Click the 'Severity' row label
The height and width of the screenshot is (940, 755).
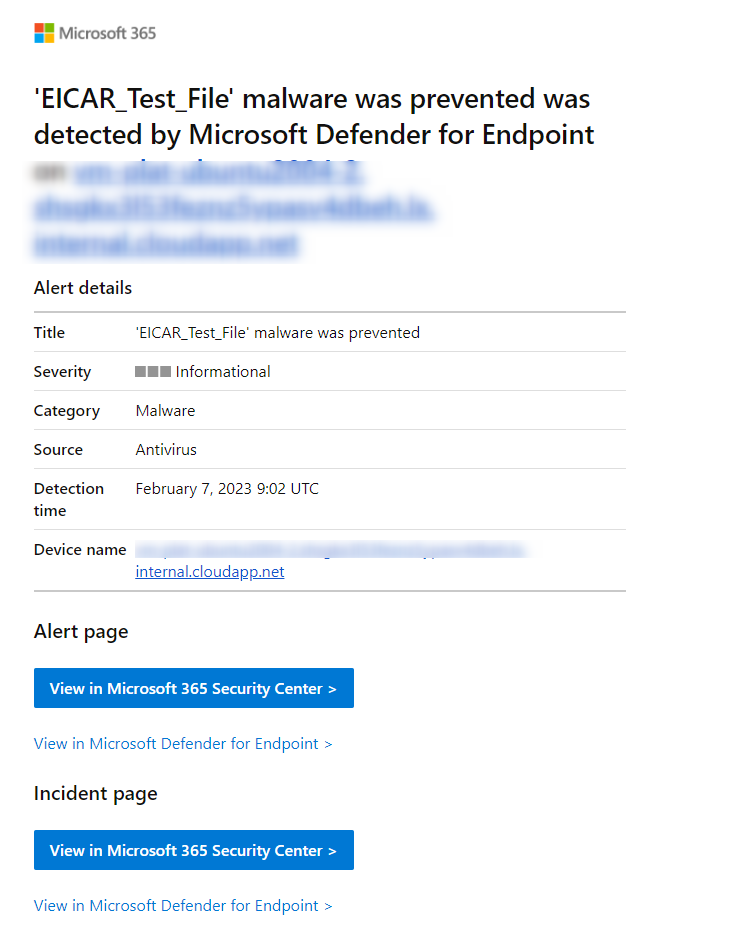click(62, 372)
